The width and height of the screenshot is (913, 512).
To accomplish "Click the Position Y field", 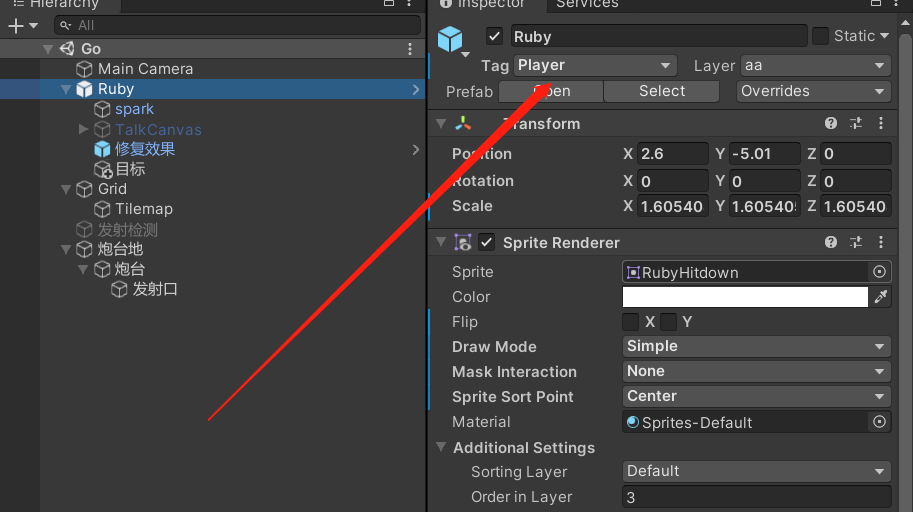I will click(764, 154).
